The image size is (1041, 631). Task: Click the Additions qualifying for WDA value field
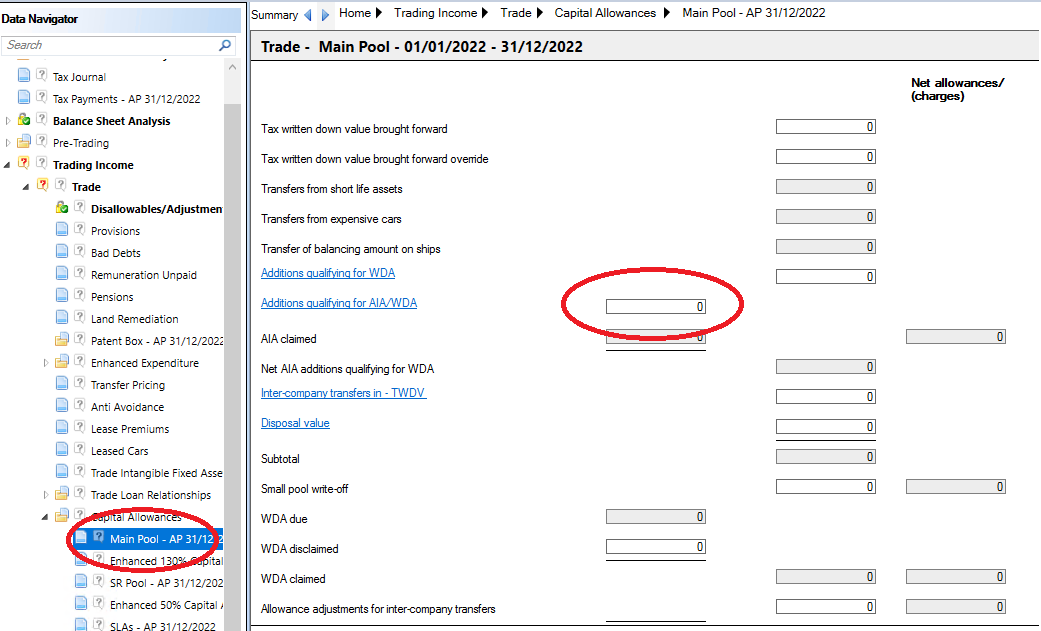(826, 276)
